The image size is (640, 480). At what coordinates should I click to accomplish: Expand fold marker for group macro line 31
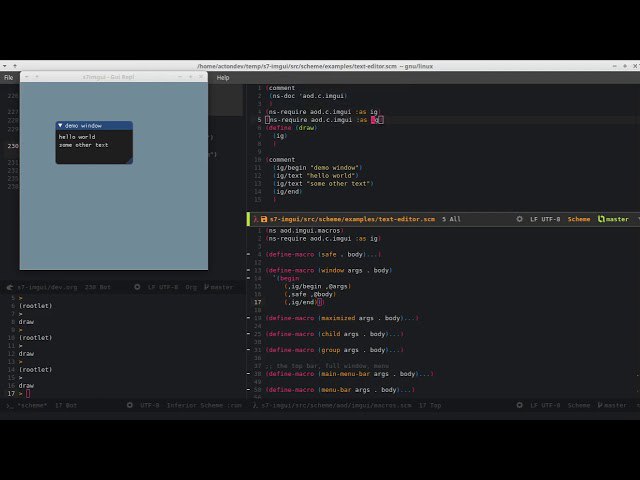pyautogui.click(x=249, y=350)
